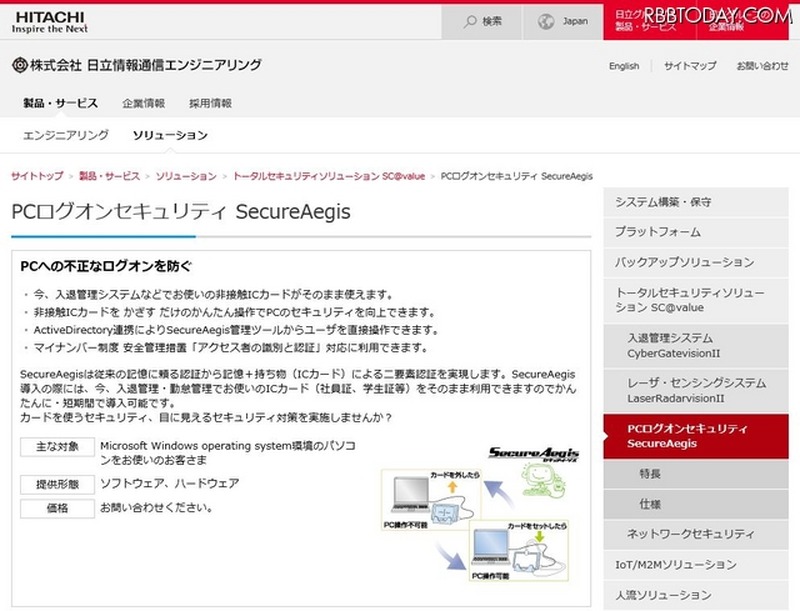Click the company emblem beside 株式会社 日立情報通信エンジニアリング
The image size is (800, 611).
coord(18,66)
